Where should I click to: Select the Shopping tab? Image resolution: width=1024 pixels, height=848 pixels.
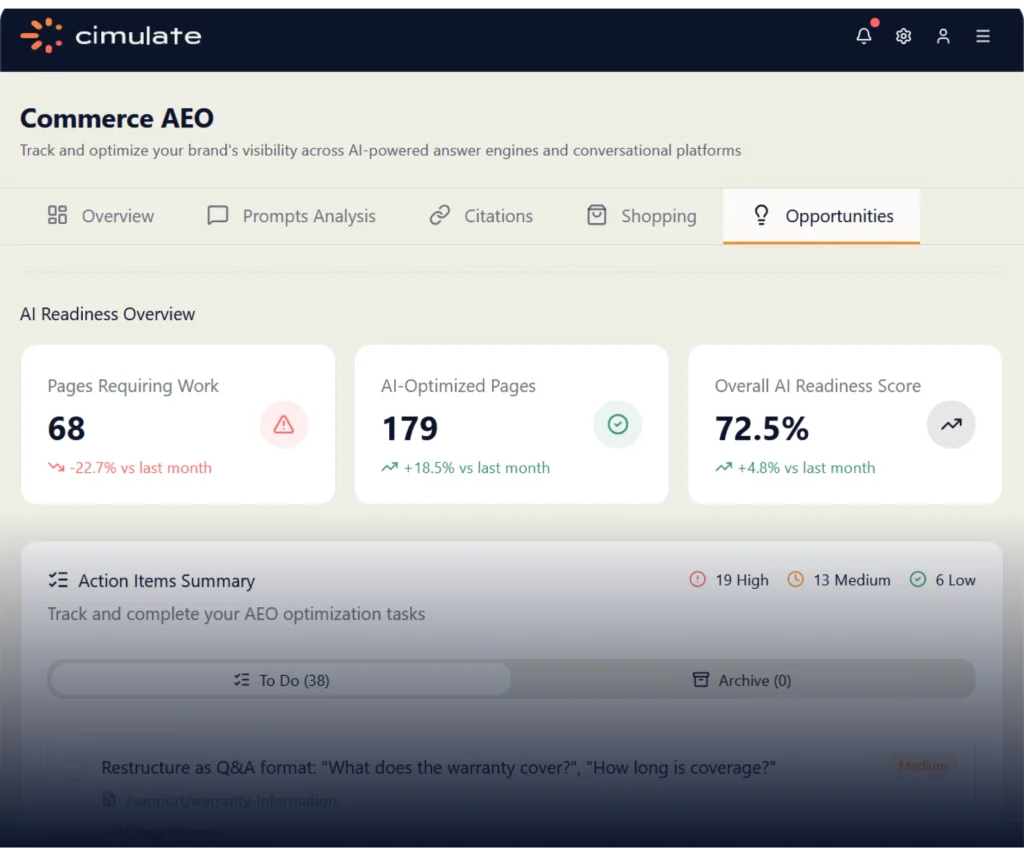click(x=641, y=216)
